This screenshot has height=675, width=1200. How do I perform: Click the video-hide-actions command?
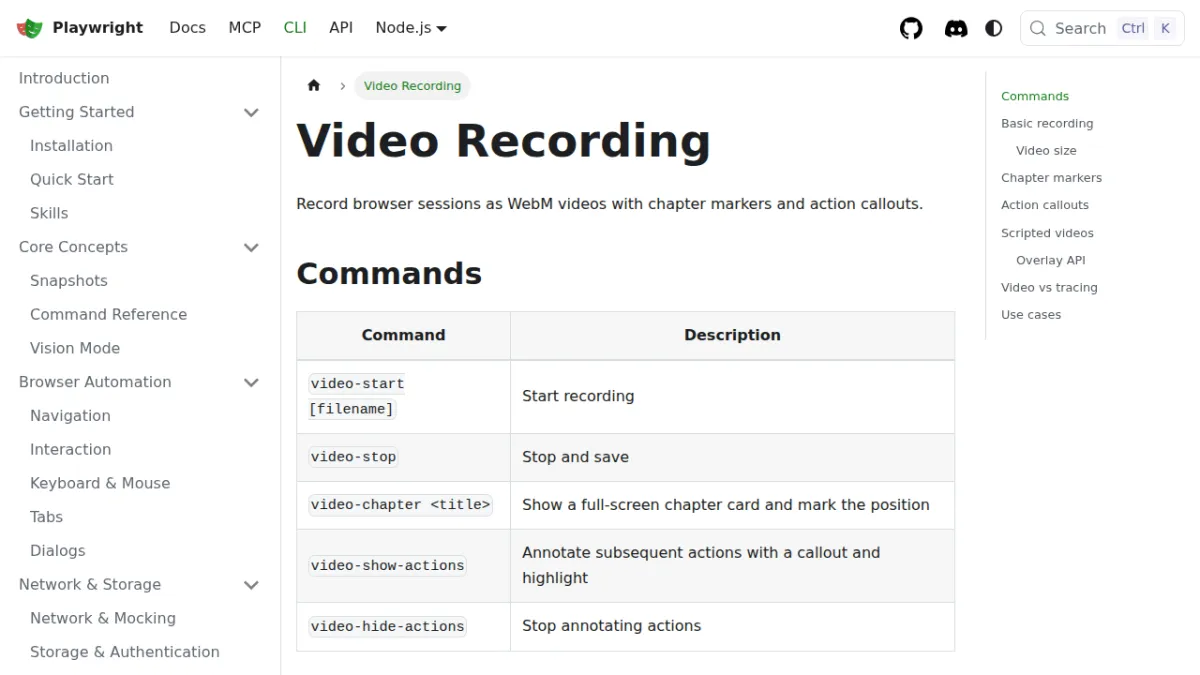click(388, 627)
